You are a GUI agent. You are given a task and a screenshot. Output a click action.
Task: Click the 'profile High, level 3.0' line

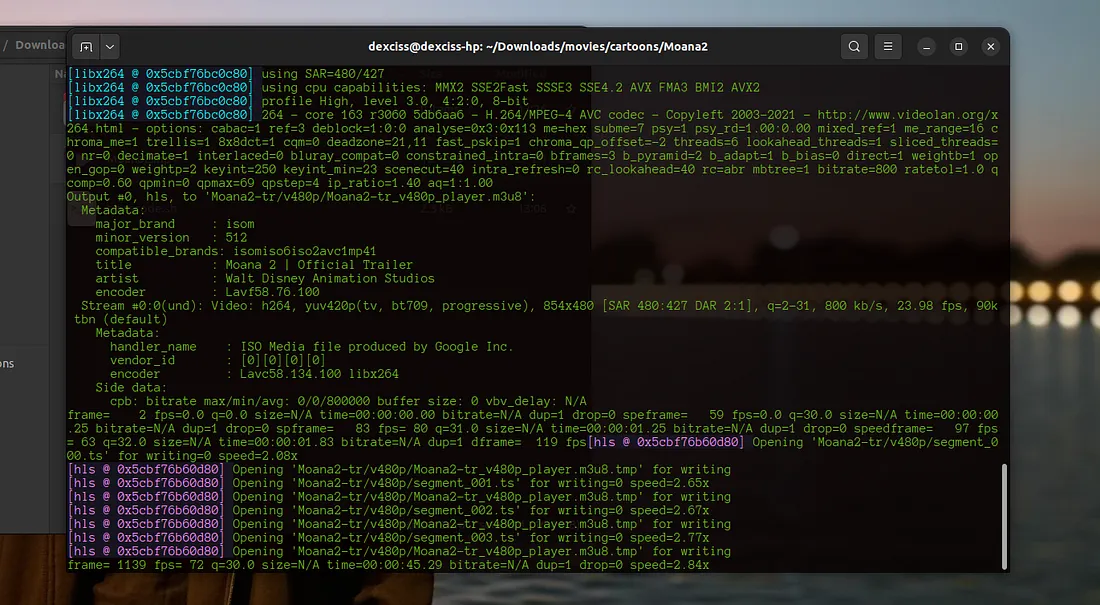click(395, 101)
